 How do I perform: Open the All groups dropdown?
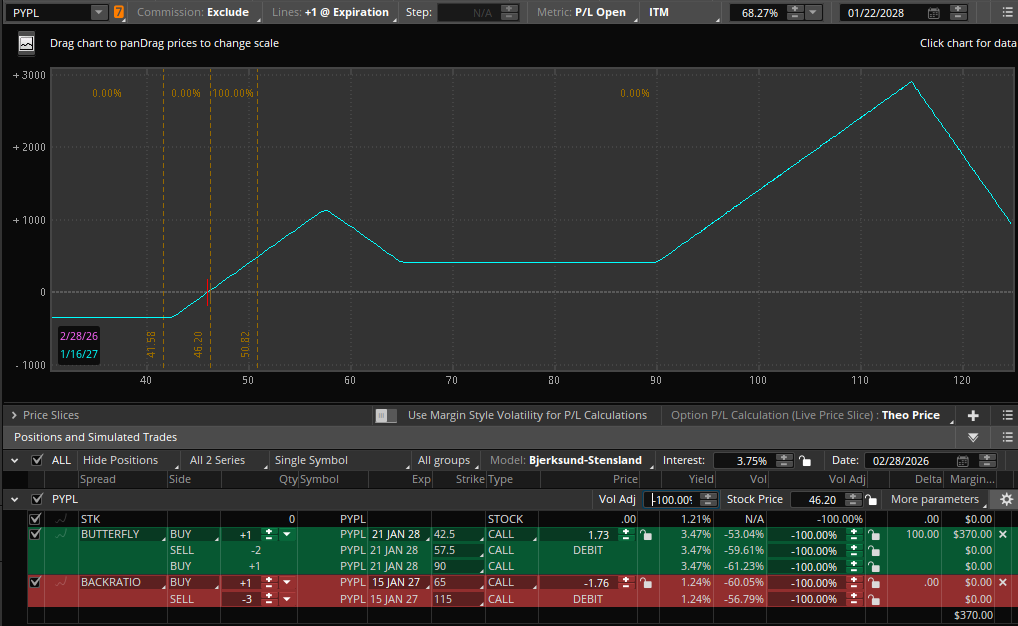point(447,460)
